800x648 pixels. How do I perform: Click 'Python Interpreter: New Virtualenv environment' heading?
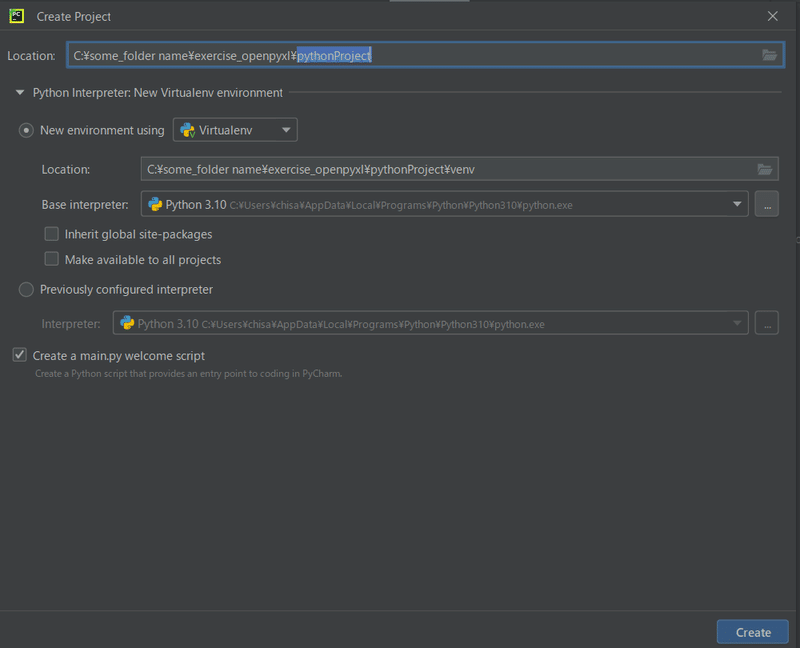(x=158, y=93)
